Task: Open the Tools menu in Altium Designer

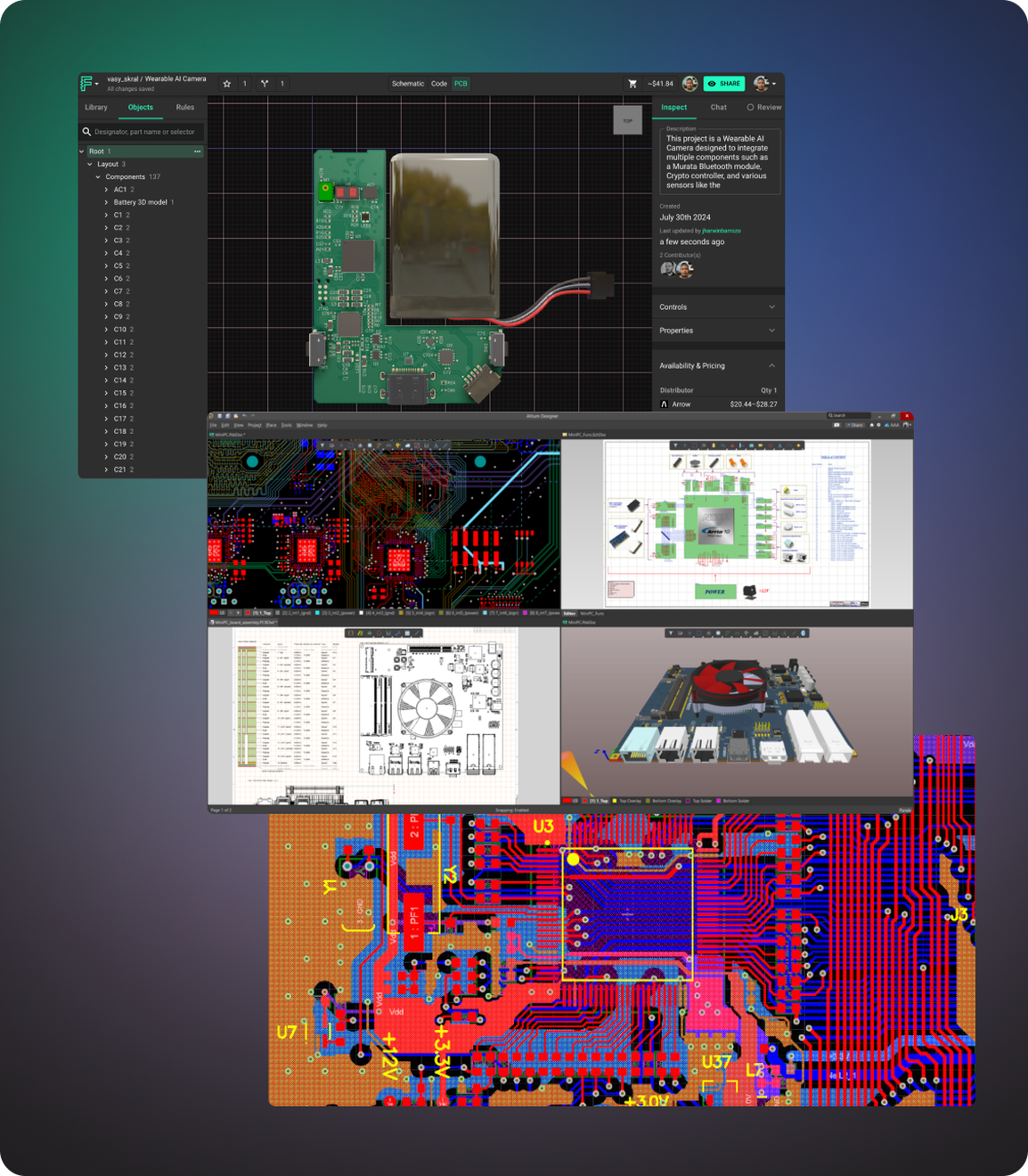Action: pyautogui.click(x=287, y=425)
